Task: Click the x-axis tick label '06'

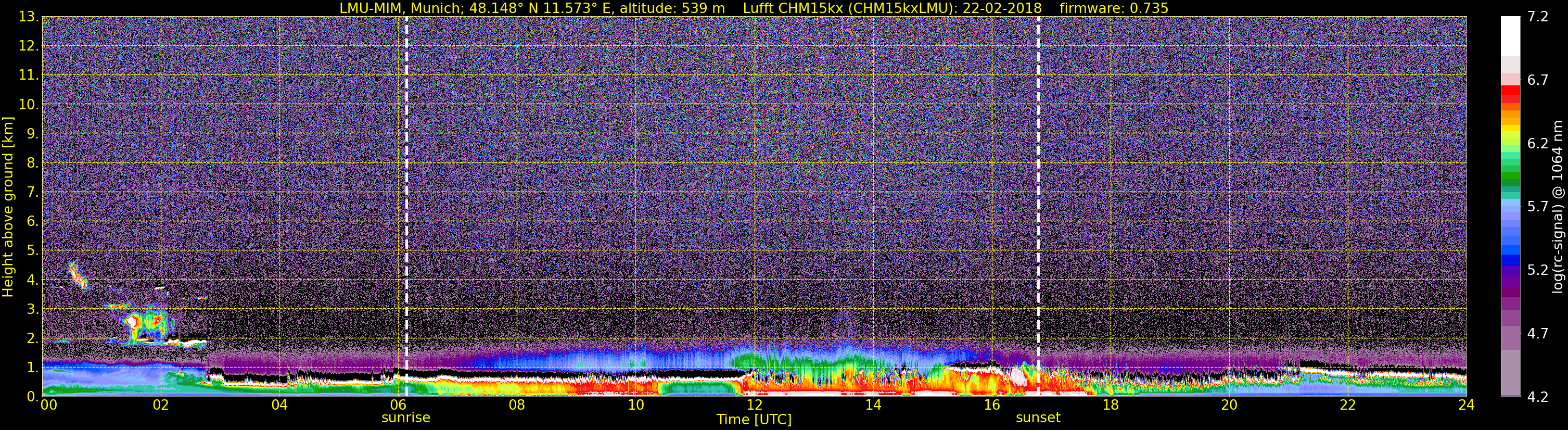Action: click(x=398, y=406)
